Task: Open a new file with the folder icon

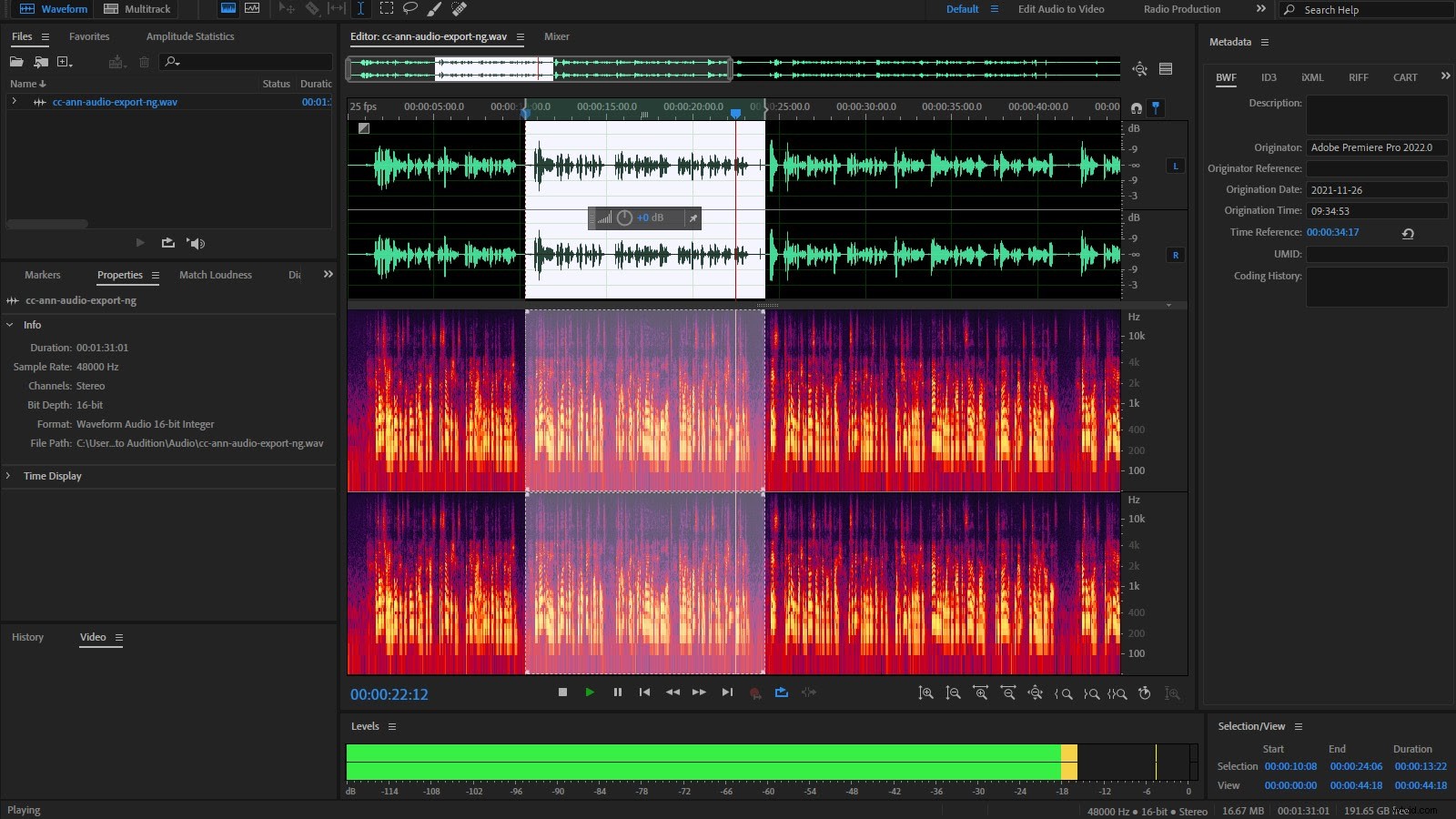Action: pyautogui.click(x=16, y=61)
